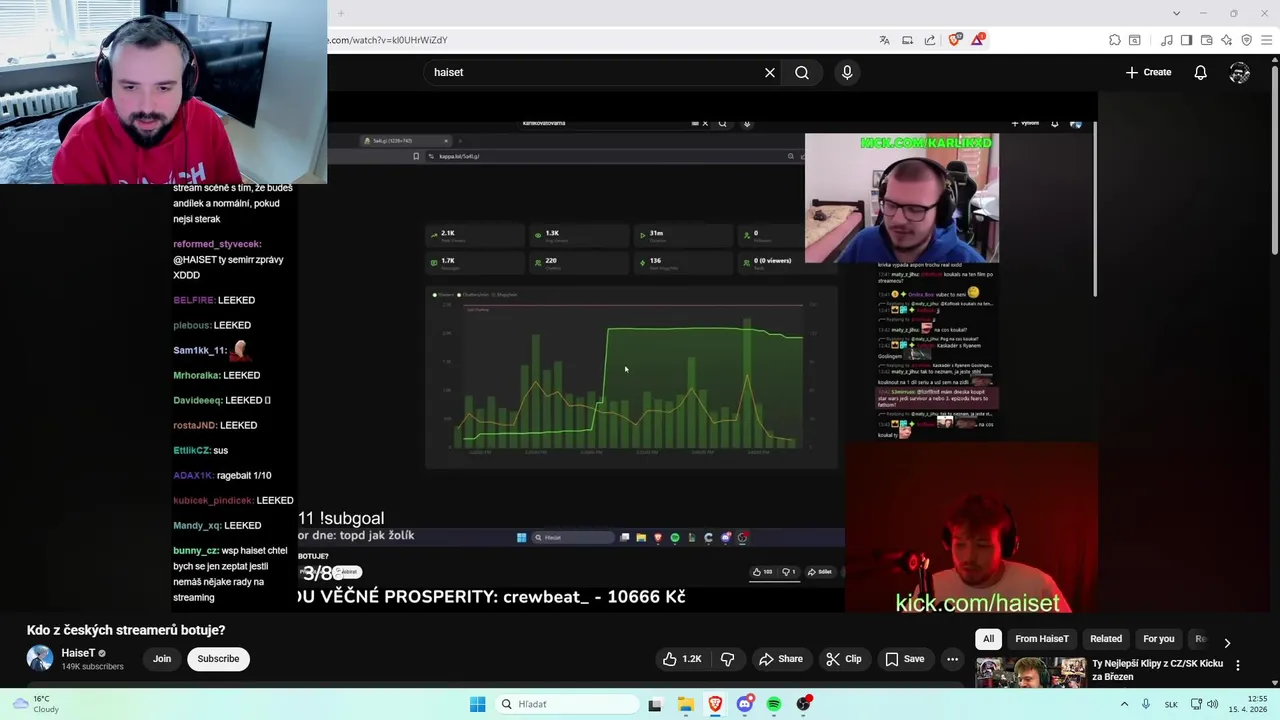Subscribe to the HaiseT channel
This screenshot has height=720, width=1280.
click(218, 659)
